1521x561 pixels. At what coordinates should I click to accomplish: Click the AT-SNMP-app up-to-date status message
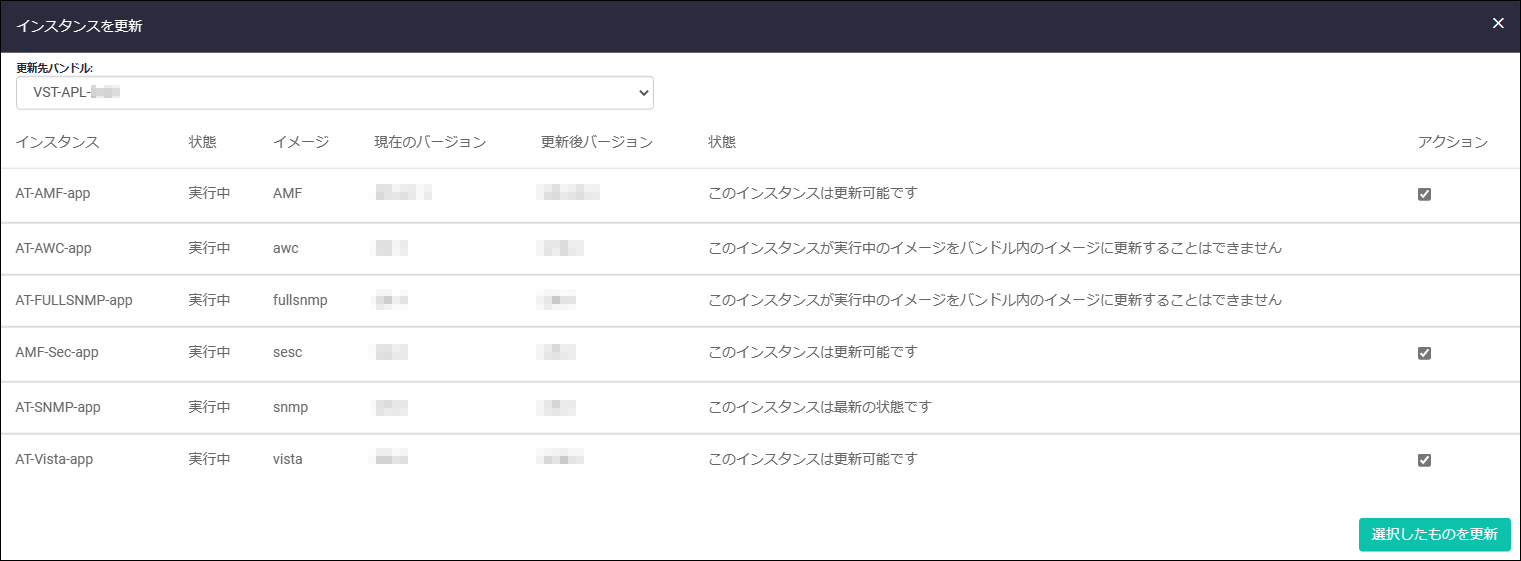pos(820,407)
